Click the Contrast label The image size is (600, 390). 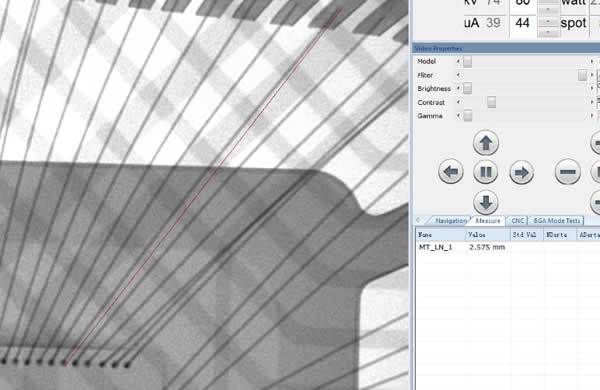coord(431,102)
